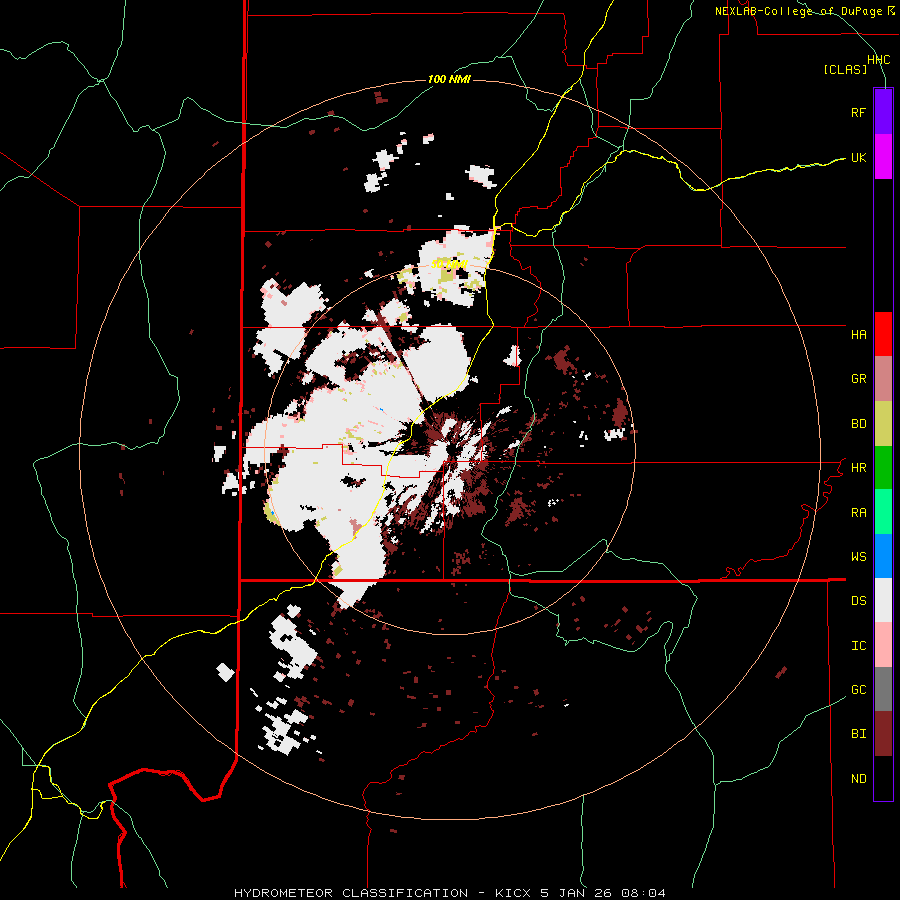Screen dimensions: 900x900
Task: Click the 100 NMI range ring label
Action: point(449,79)
